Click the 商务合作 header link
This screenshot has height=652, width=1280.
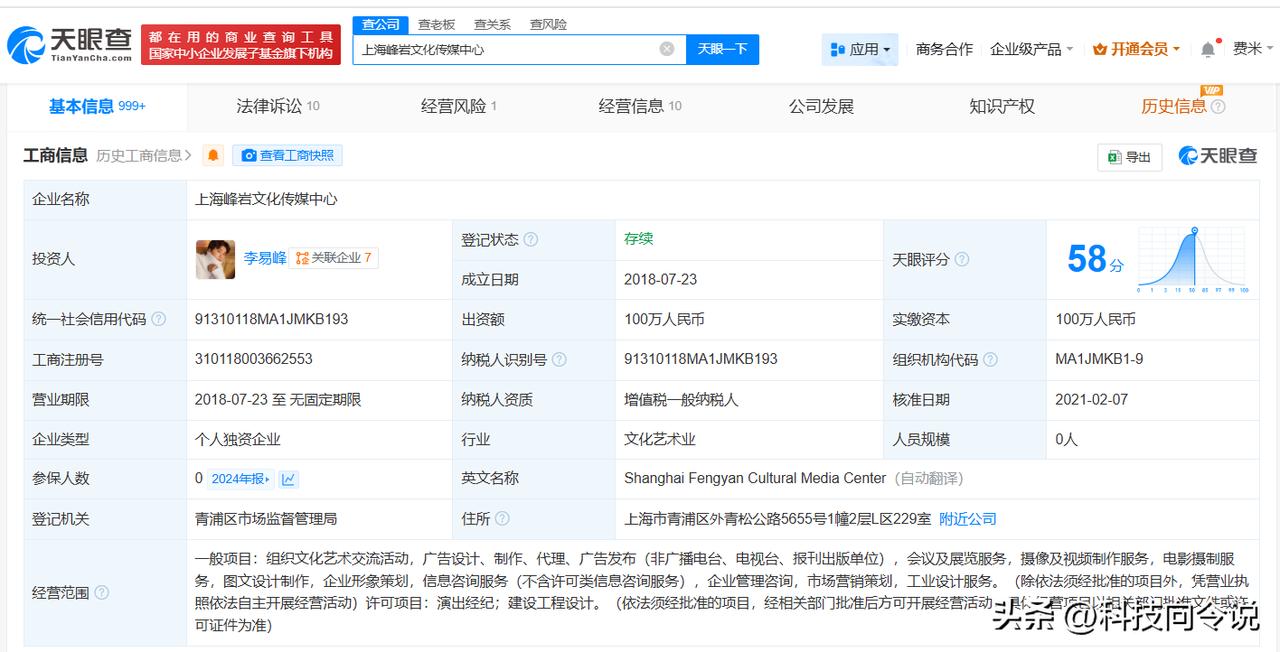click(x=944, y=49)
